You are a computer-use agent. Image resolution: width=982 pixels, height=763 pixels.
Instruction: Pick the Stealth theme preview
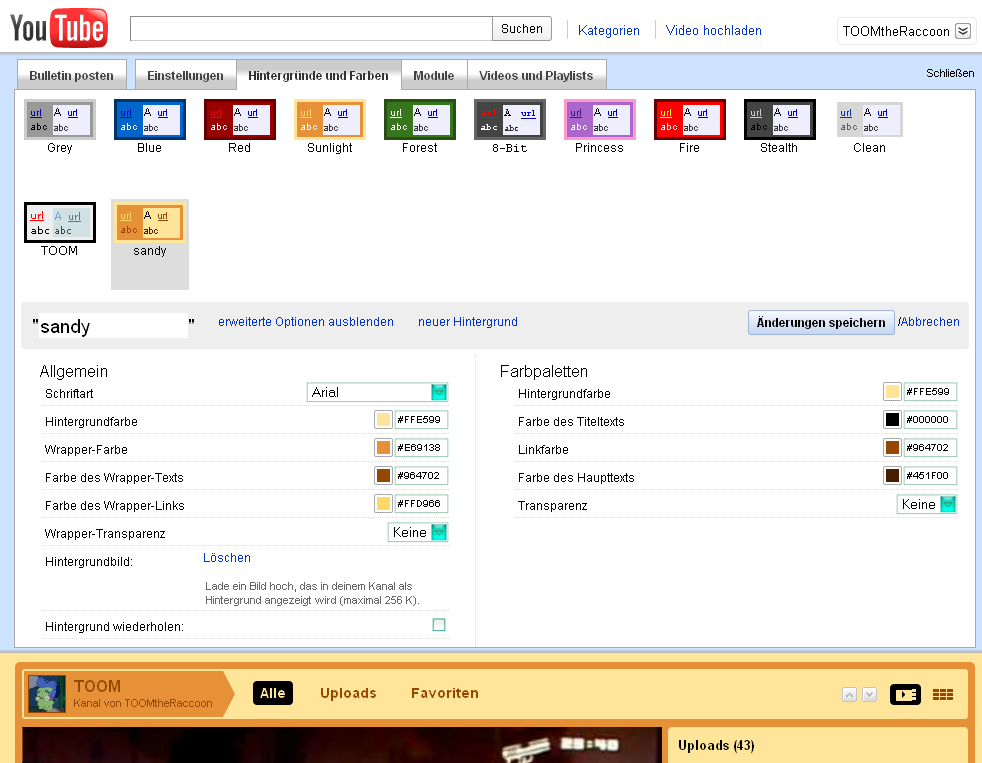(x=780, y=119)
